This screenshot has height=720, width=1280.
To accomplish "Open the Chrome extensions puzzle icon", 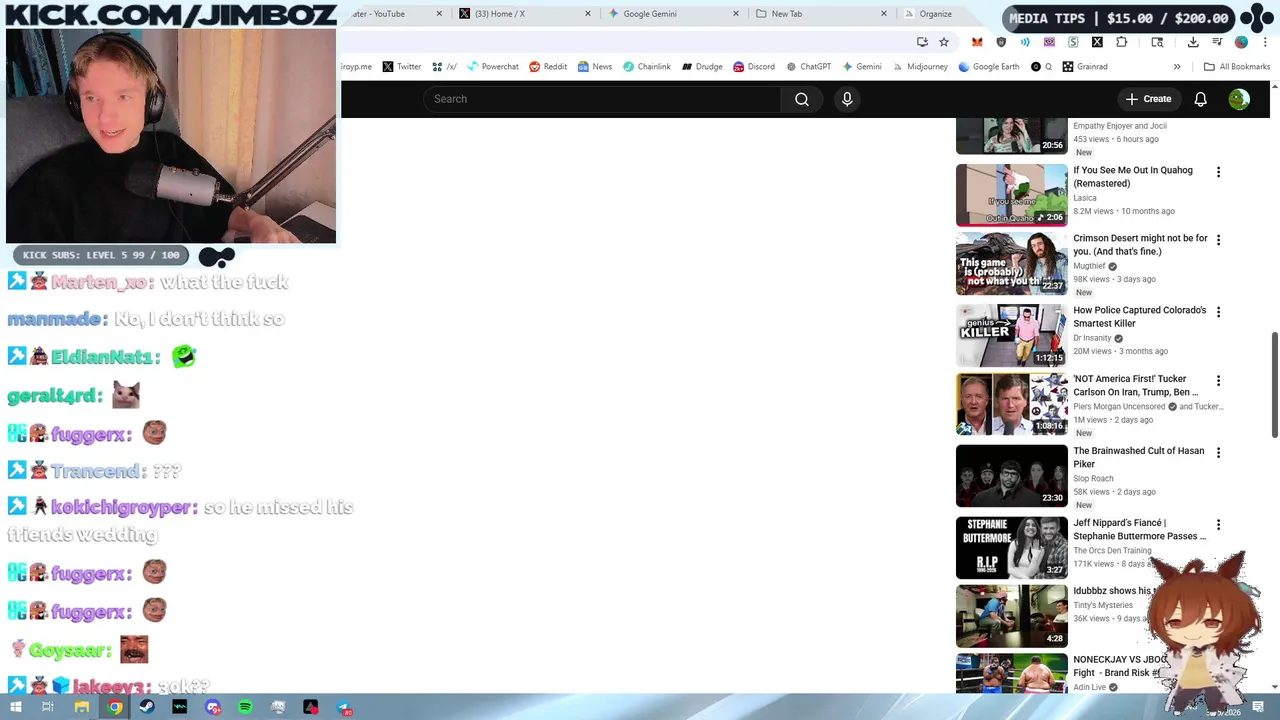I will pyautogui.click(x=1121, y=42).
